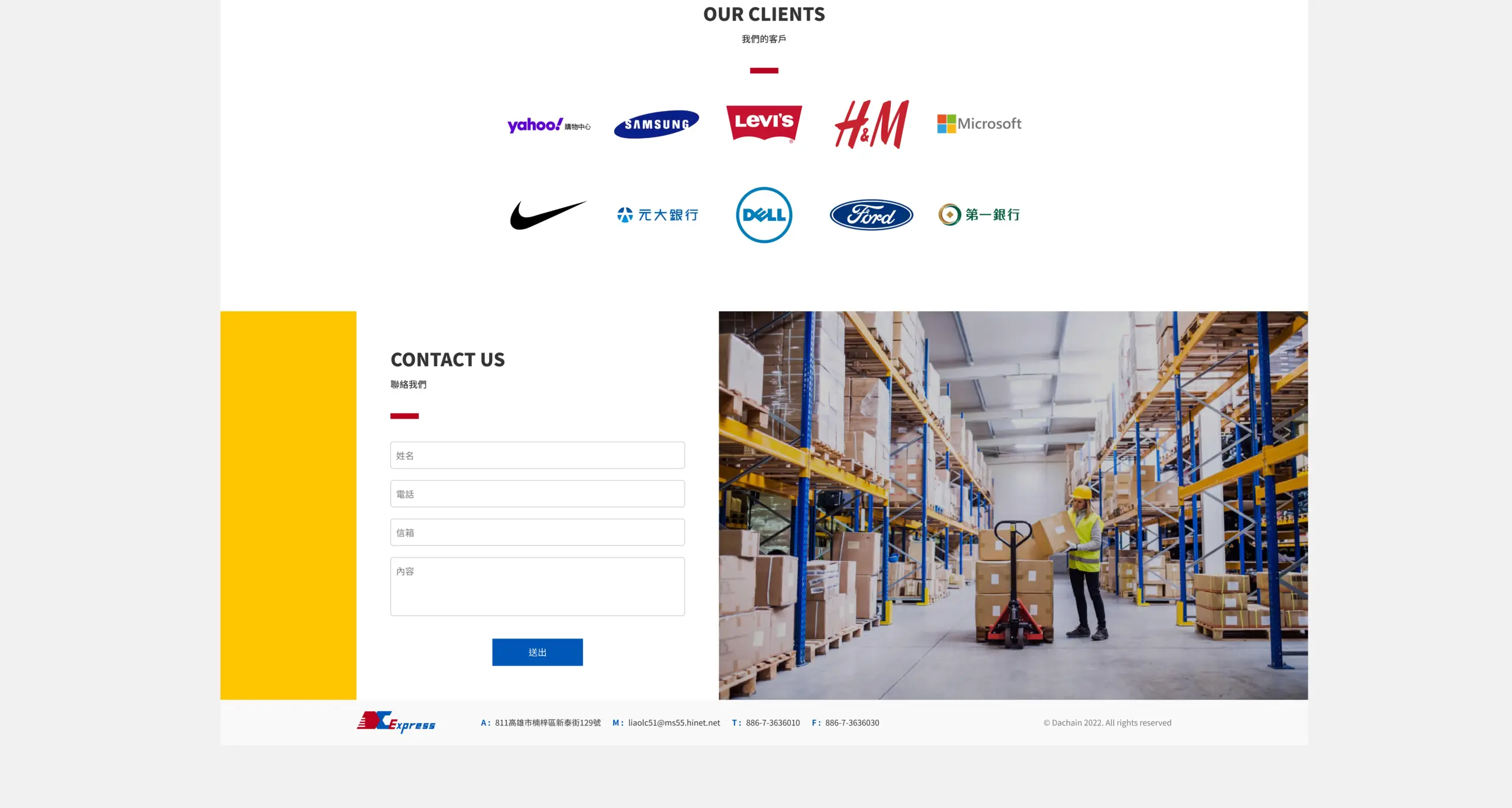The width and height of the screenshot is (1512, 808).
Task: Click the Nike swoosh logo
Action: point(549,215)
